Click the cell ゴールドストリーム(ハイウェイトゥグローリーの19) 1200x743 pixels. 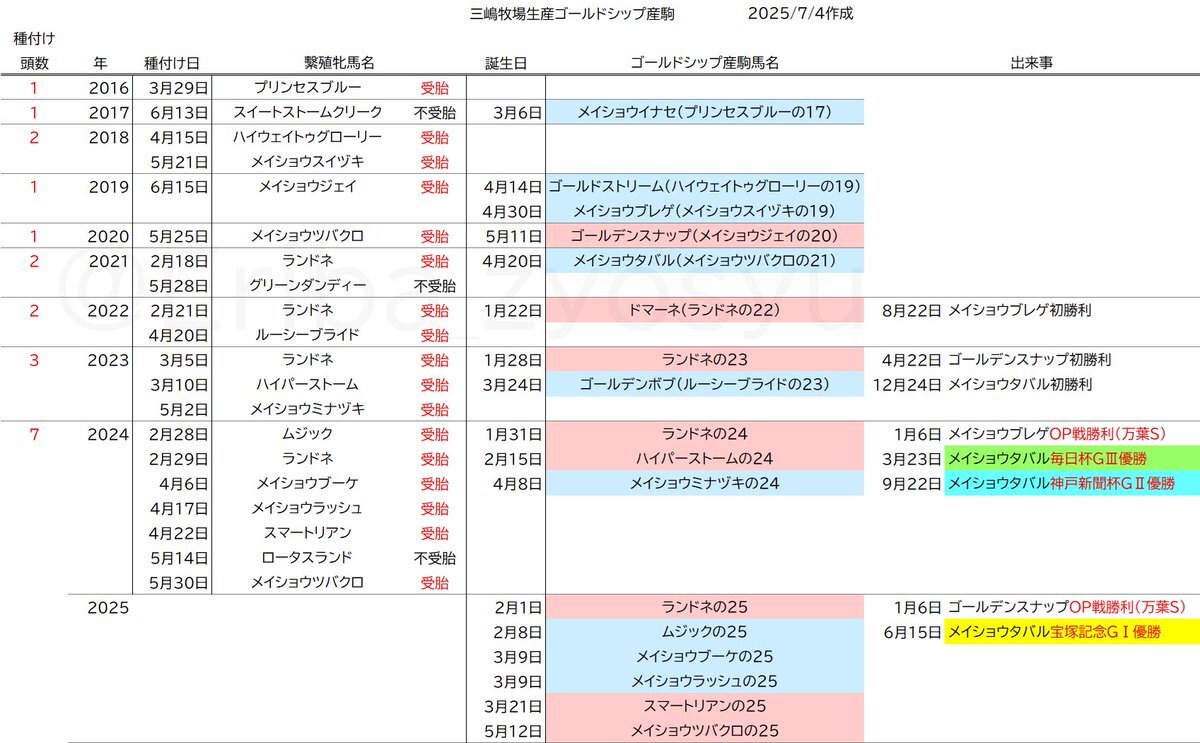point(704,187)
